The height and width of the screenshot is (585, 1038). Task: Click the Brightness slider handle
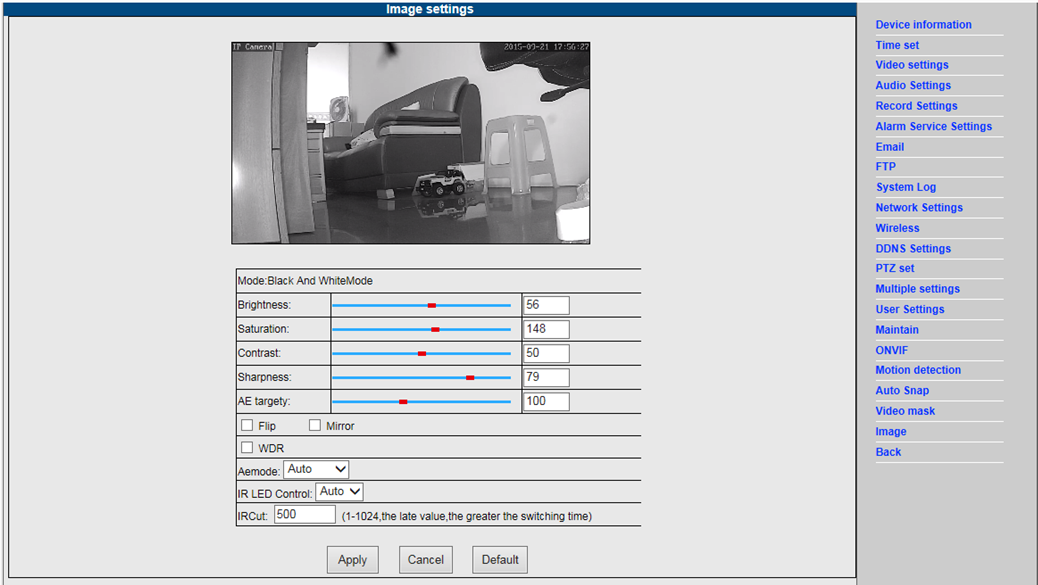(x=432, y=305)
